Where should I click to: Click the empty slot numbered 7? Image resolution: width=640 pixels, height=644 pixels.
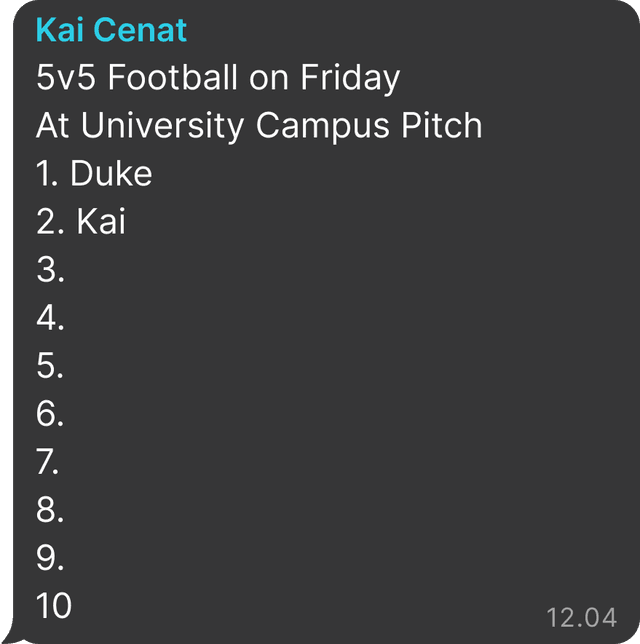47,462
